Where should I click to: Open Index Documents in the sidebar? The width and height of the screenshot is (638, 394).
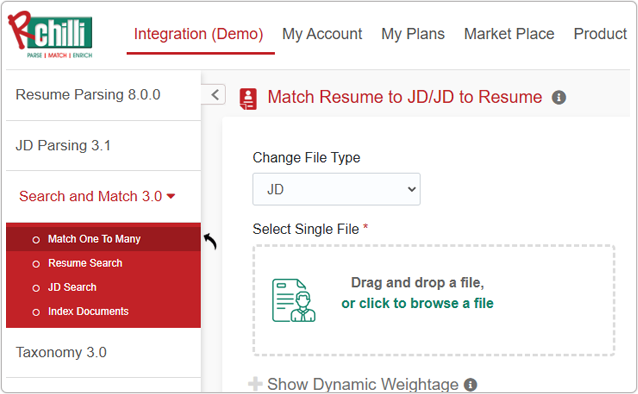point(88,311)
